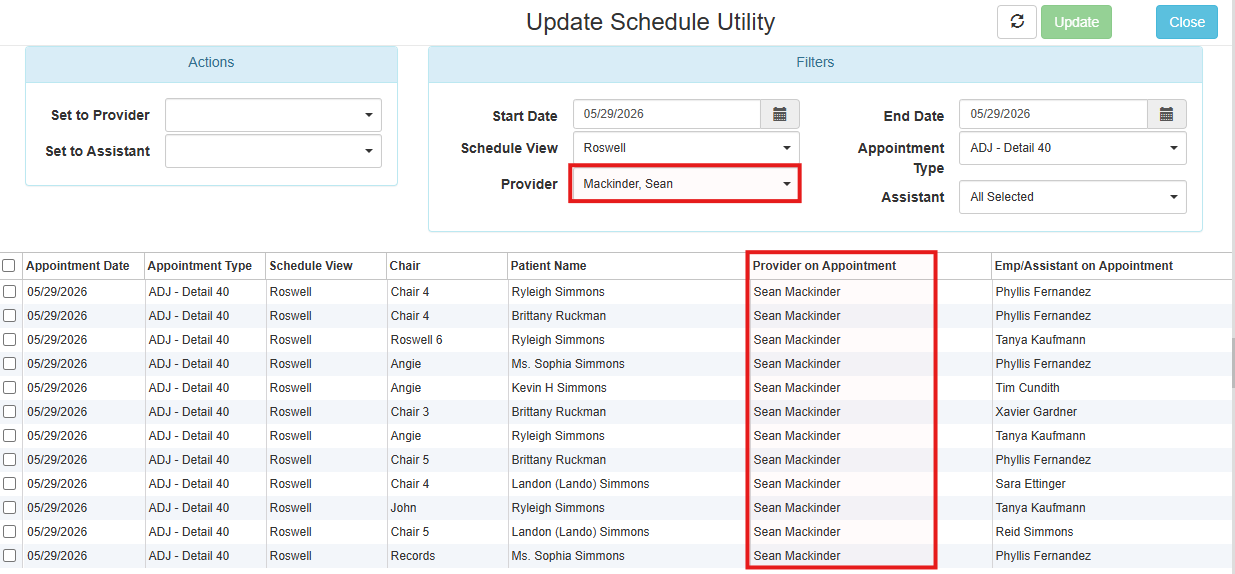Expand the Assistant dropdown showing All Selected
This screenshot has width=1235, height=574.
[1073, 197]
